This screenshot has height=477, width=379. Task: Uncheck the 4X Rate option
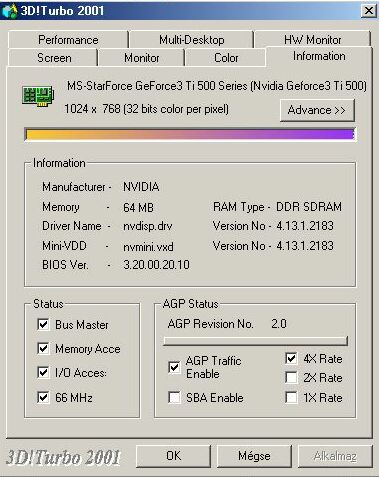tap(291, 359)
